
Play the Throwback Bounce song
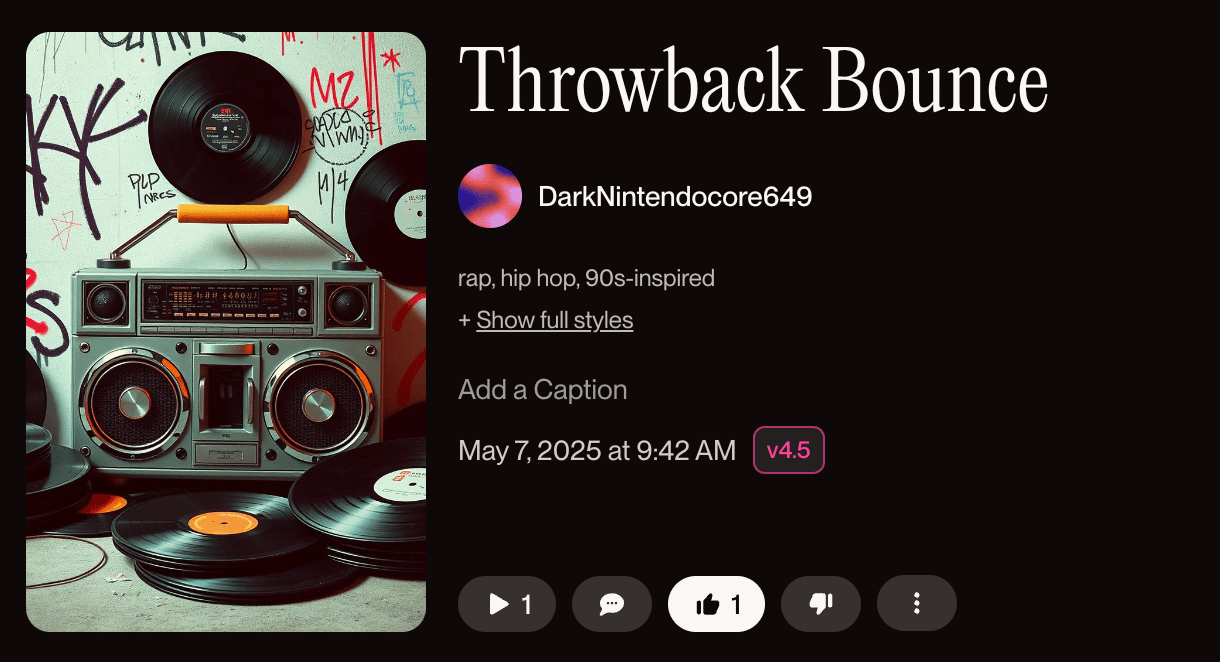[x=506, y=604]
